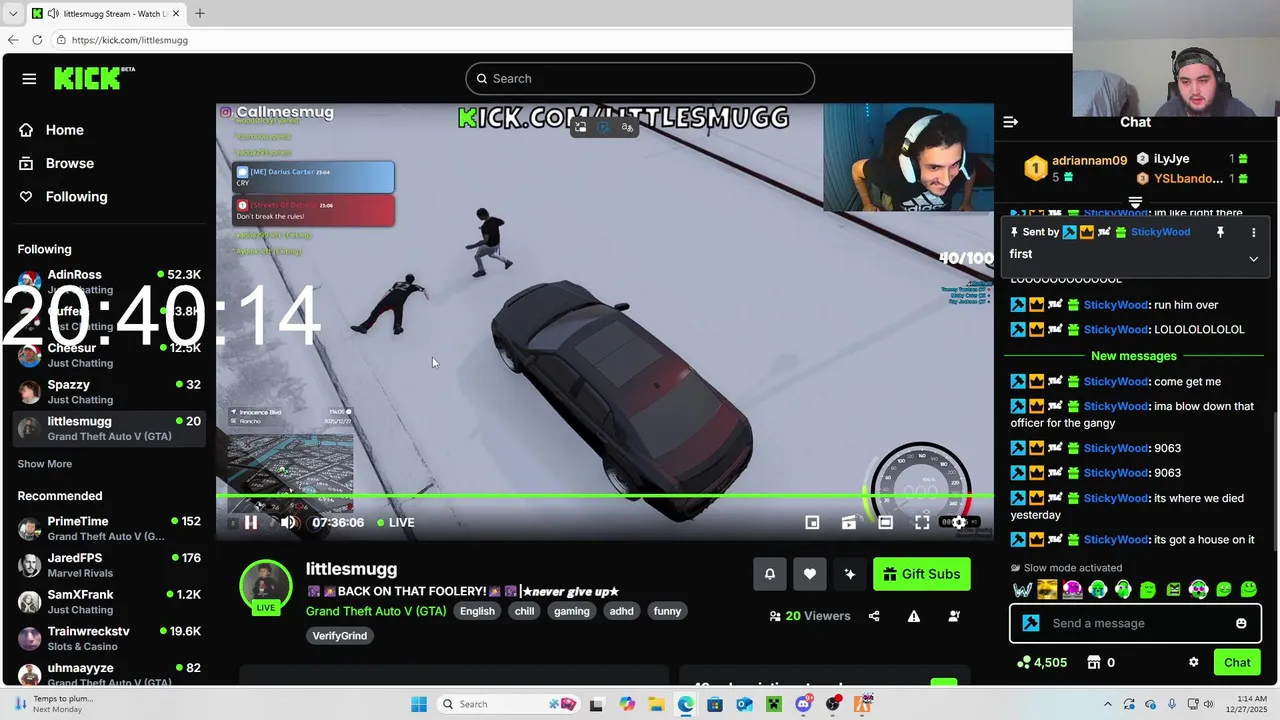1280x720 pixels.
Task: Open Discord from Windows taskbar
Action: (804, 704)
